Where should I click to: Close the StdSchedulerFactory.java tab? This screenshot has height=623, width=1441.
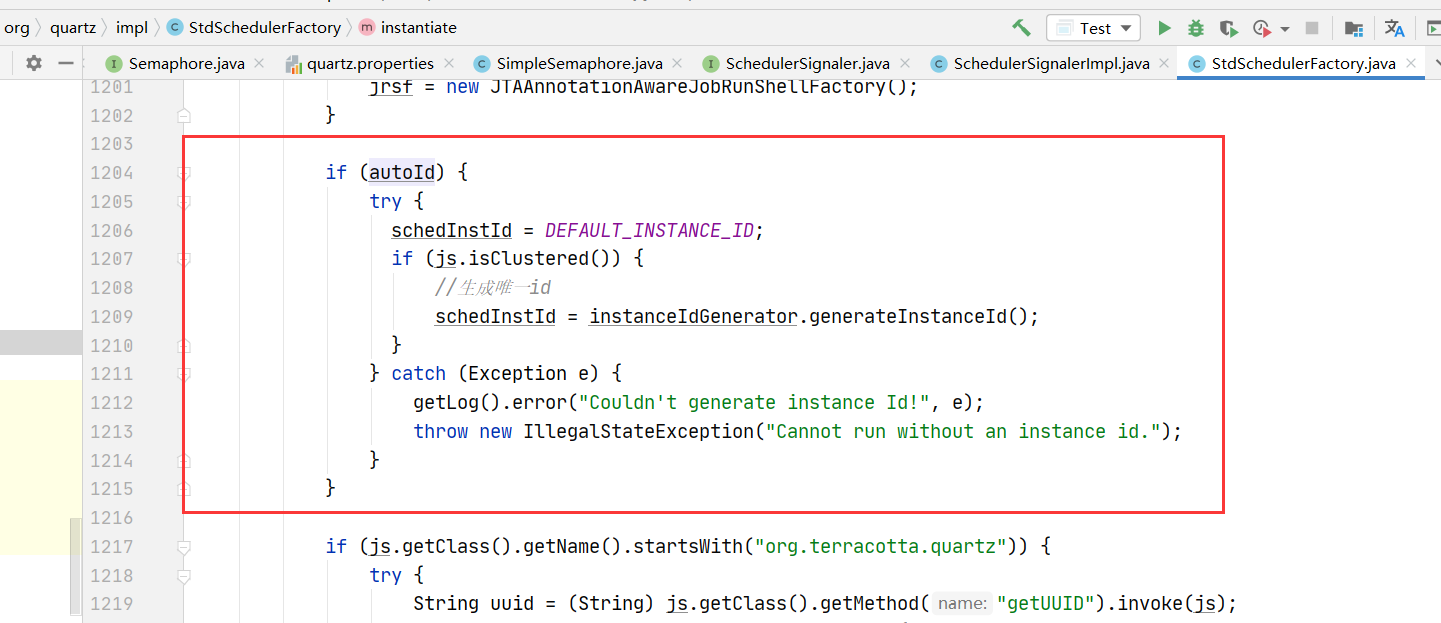pos(1411,64)
